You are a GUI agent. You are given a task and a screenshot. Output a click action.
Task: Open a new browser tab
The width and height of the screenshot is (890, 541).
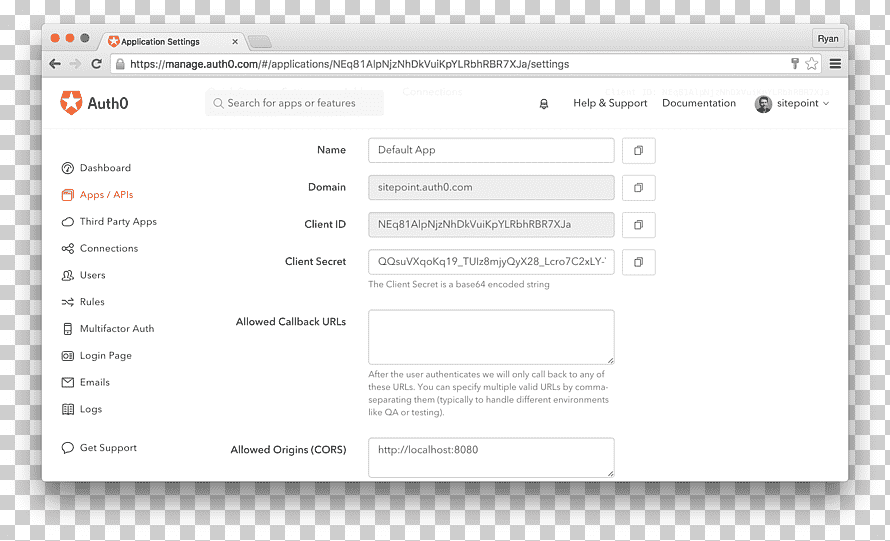tap(260, 41)
